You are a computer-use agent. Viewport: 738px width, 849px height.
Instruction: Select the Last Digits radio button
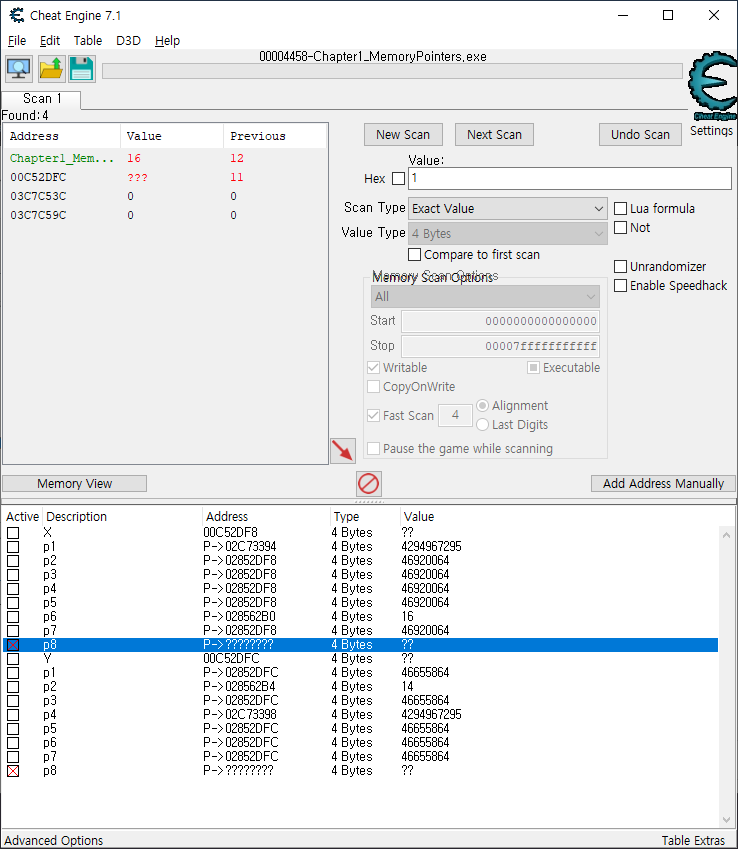482,424
